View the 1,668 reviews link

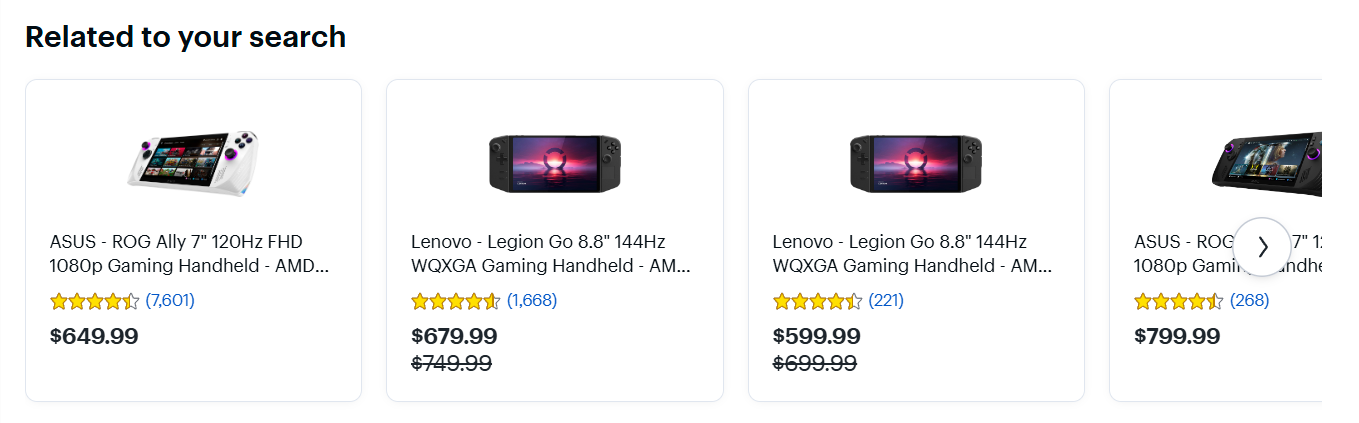pos(532,300)
